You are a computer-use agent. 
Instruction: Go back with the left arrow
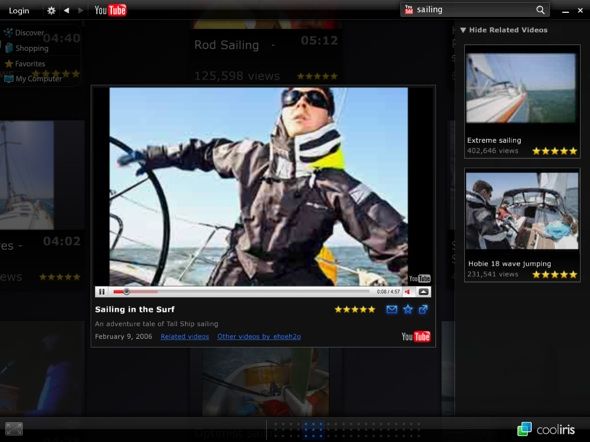[67, 11]
